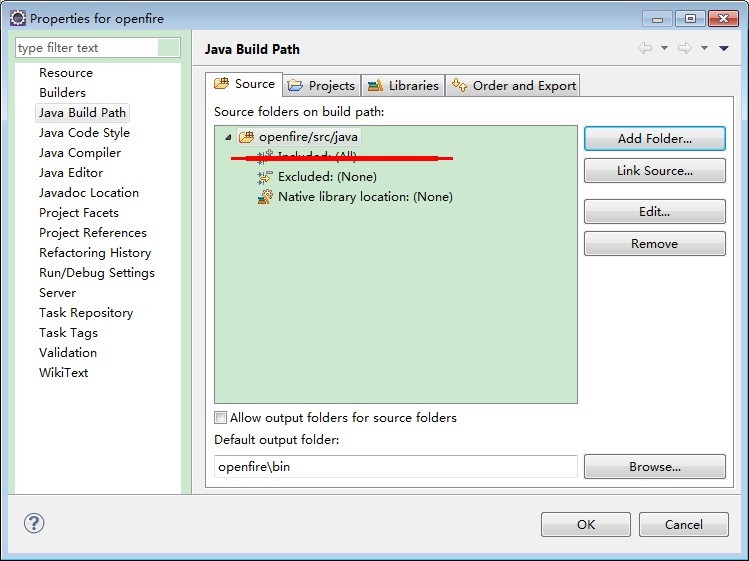Click the forward navigation arrow icon
The width and height of the screenshot is (749, 561).
tap(685, 48)
